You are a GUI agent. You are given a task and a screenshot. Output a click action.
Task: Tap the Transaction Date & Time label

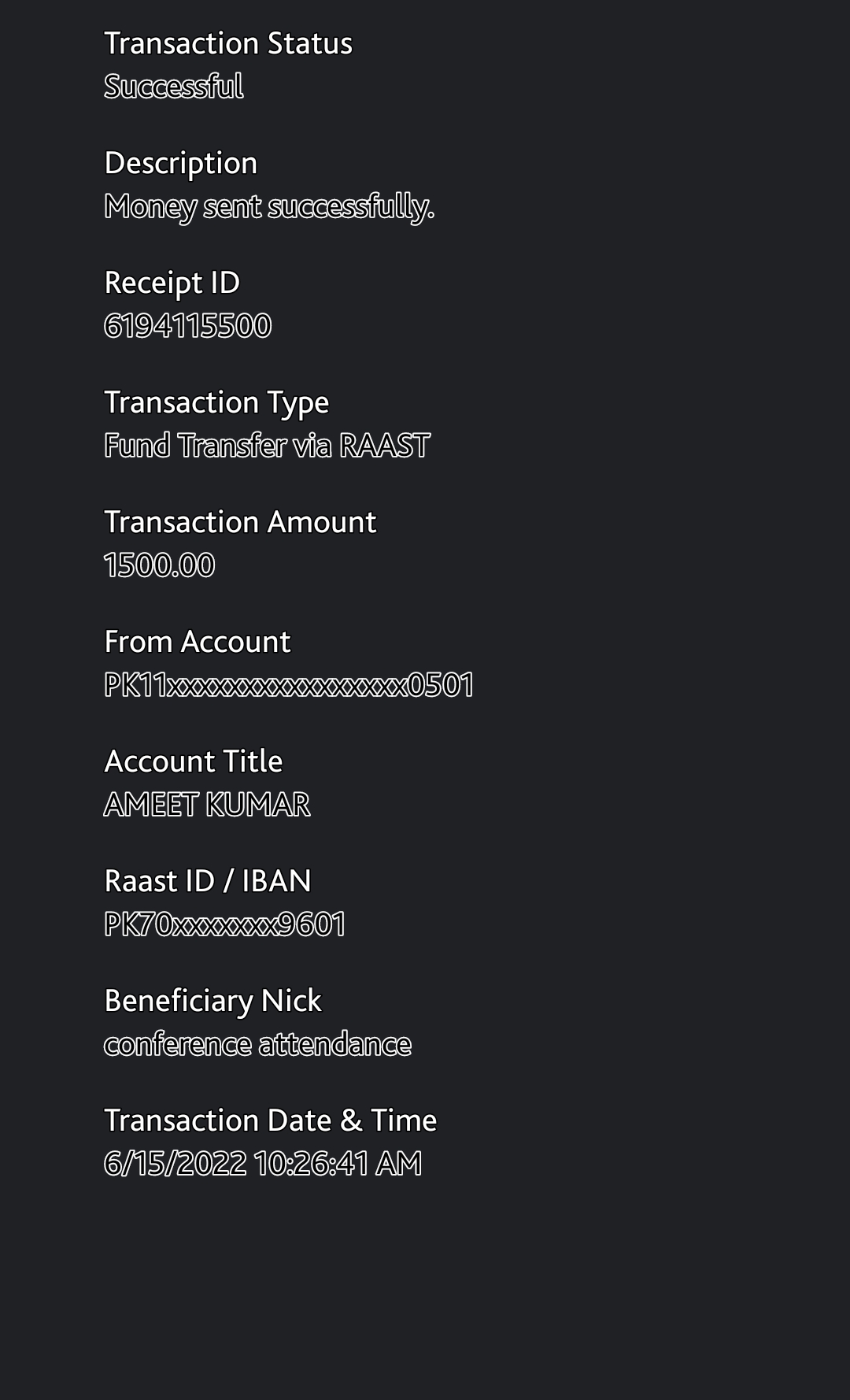(270, 1120)
